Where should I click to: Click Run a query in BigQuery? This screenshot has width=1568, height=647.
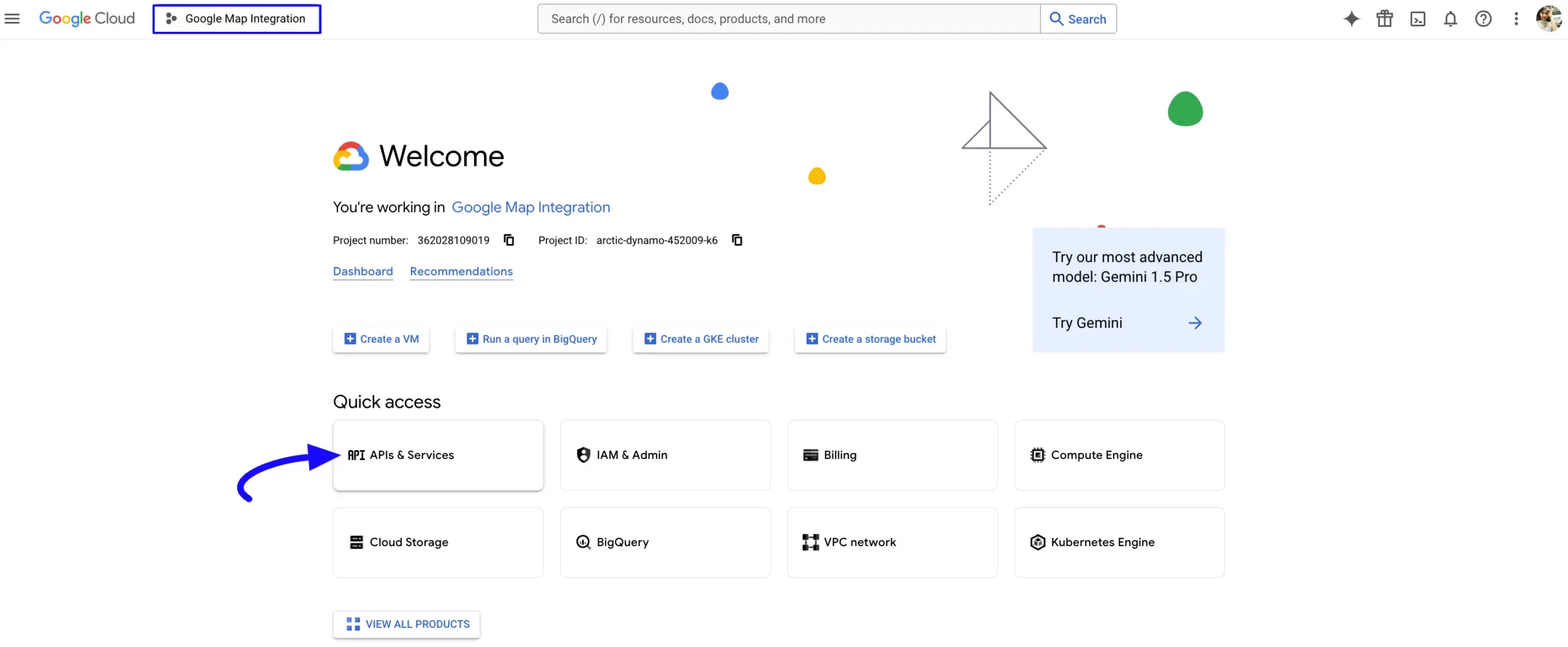point(531,339)
